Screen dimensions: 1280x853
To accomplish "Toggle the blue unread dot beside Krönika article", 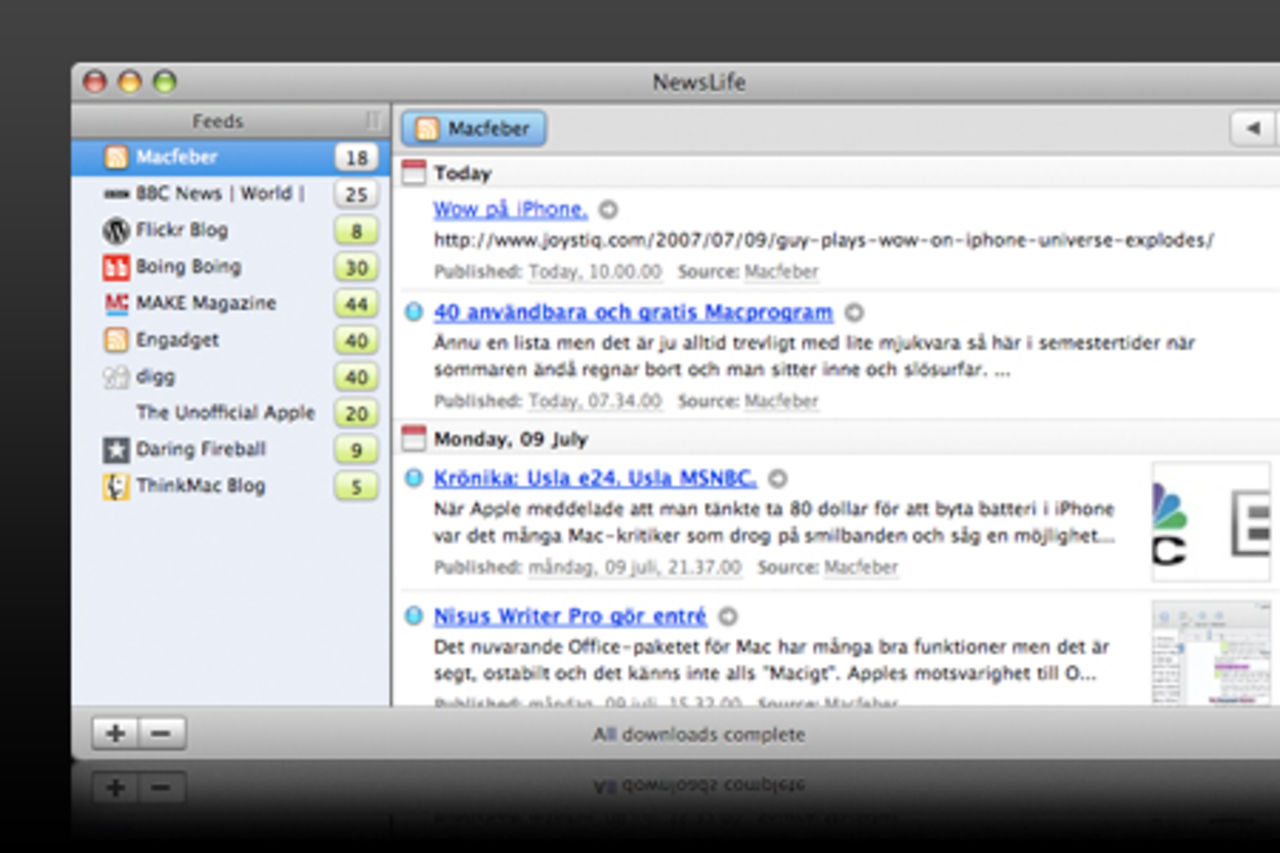I will pos(414,478).
